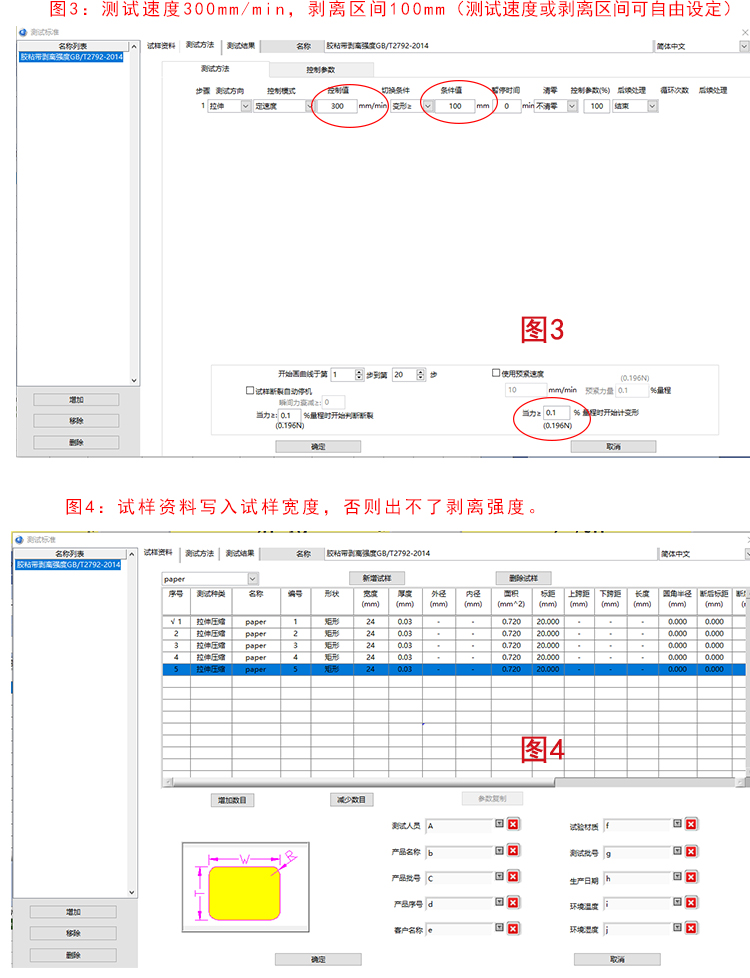Viewport: 750px width, 978px height.
Task: Click red delete icon beside 产品批号 field
Action: point(513,878)
